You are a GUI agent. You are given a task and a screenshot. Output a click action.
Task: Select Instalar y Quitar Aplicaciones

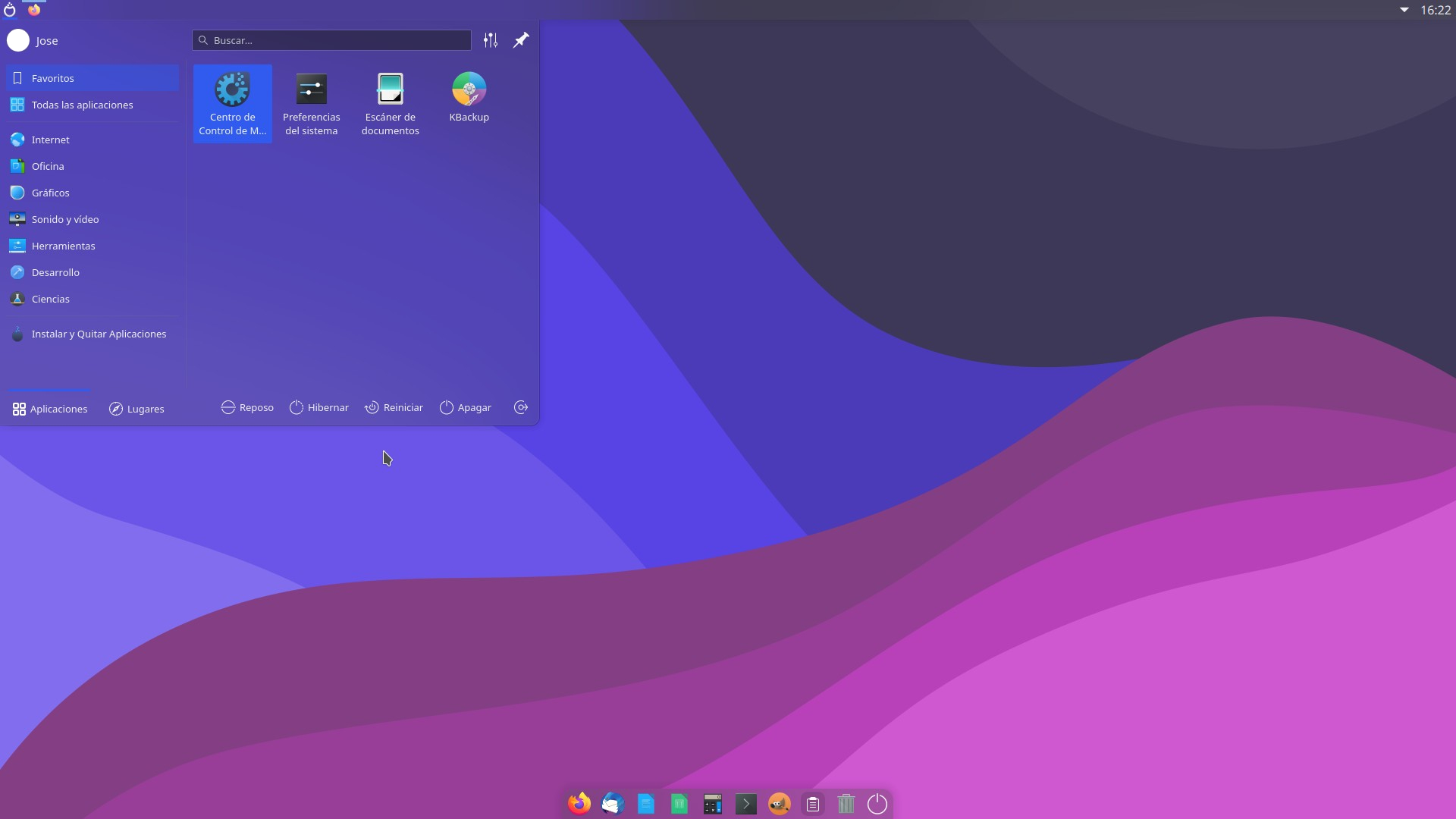pos(99,334)
